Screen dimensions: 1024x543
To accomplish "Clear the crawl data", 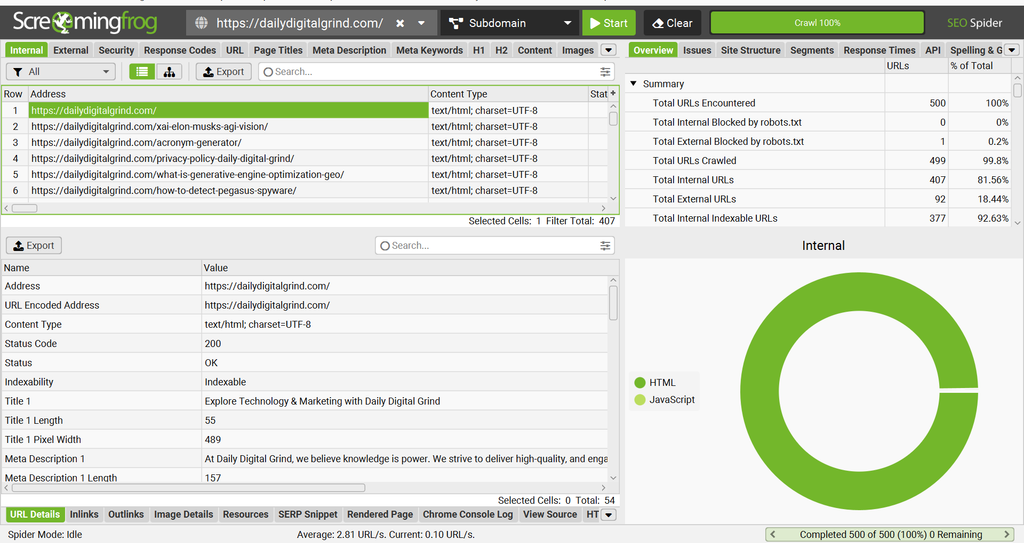I will [673, 24].
